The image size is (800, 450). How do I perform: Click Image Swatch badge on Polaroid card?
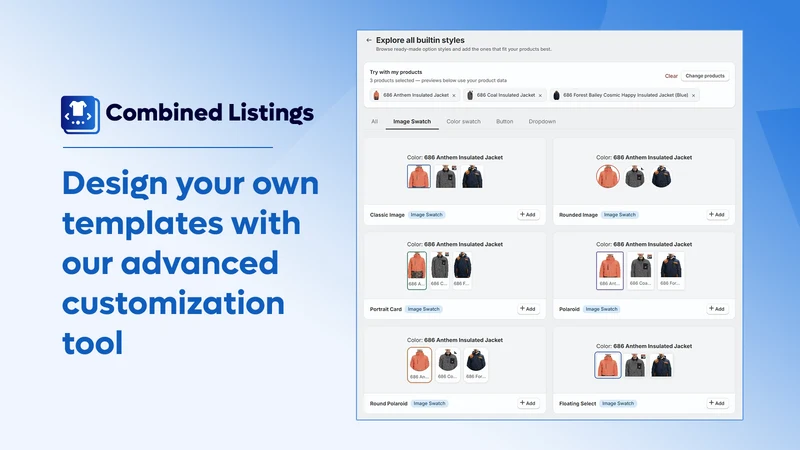[602, 309]
